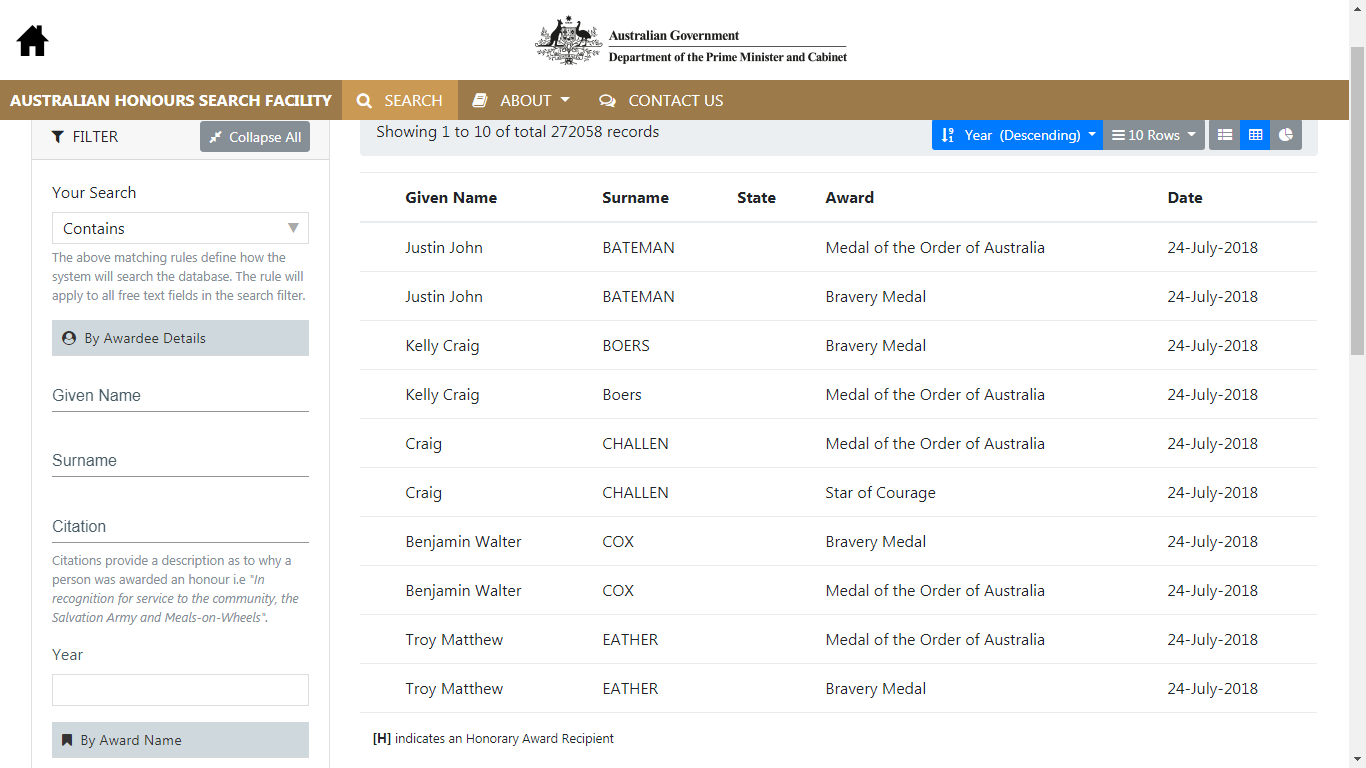
Task: Click the Citation input field
Action: 180,526
